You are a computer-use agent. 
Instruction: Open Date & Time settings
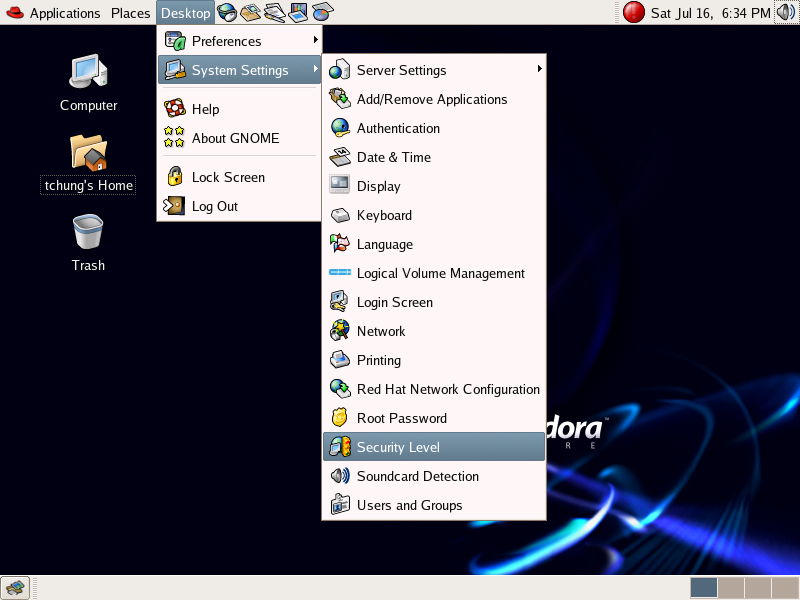(434, 157)
